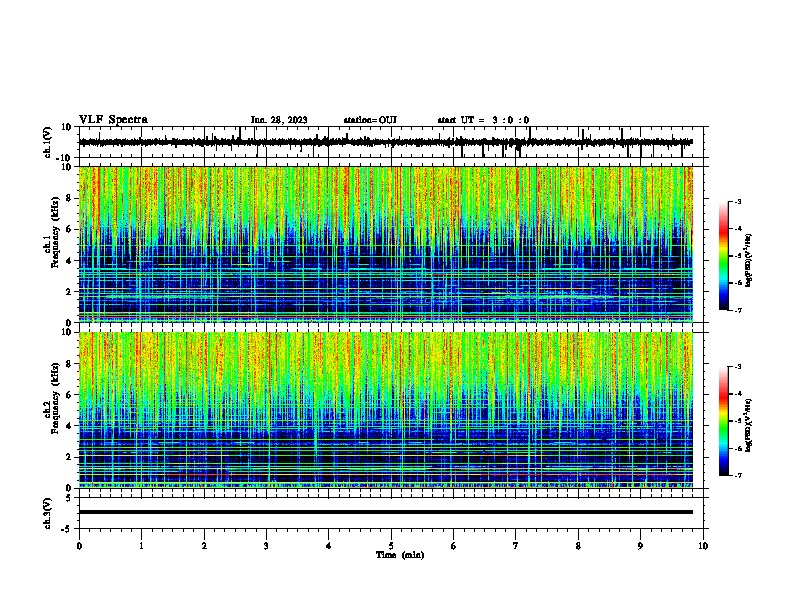Click the "VLF Spectra" plot title
This screenshot has height=612, width=792.
[x=113, y=120]
